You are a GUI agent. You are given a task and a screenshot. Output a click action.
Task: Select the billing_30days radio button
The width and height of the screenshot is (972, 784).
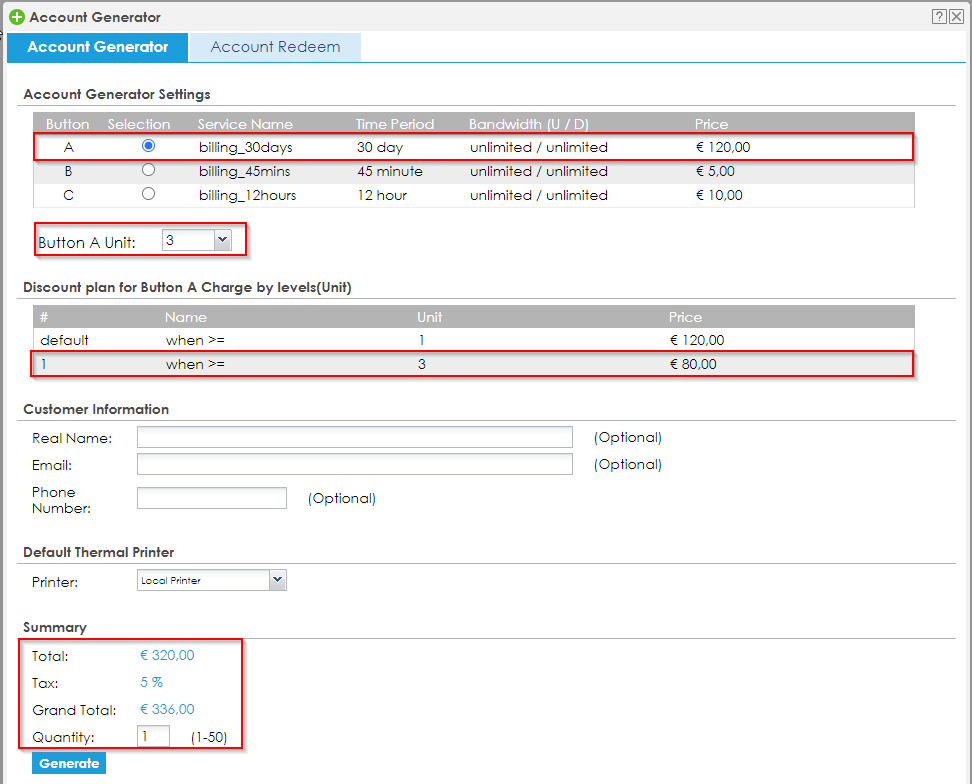[149, 146]
